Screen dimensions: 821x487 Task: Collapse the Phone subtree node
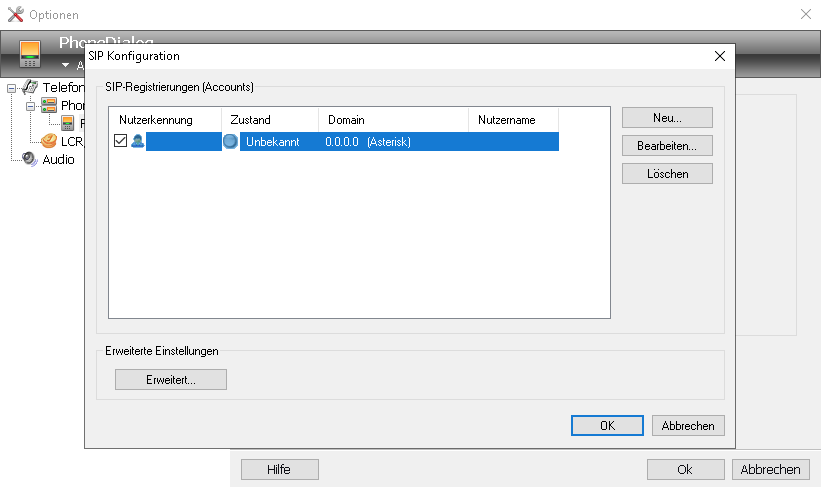pos(31,106)
